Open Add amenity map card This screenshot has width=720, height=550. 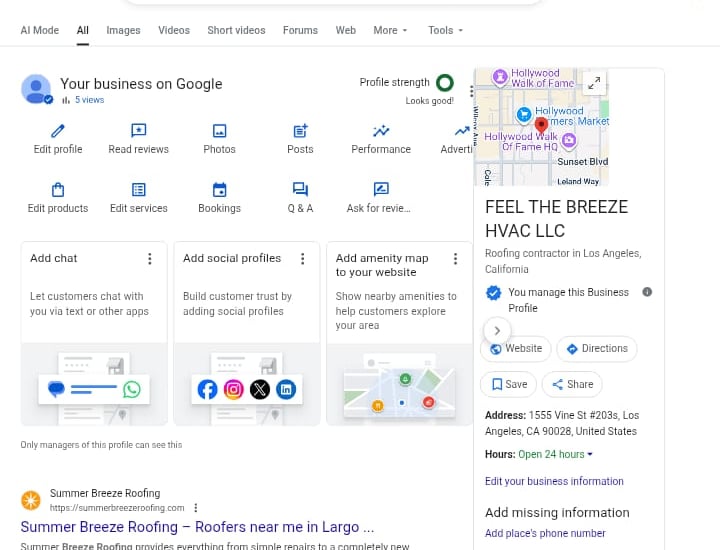[399, 334]
